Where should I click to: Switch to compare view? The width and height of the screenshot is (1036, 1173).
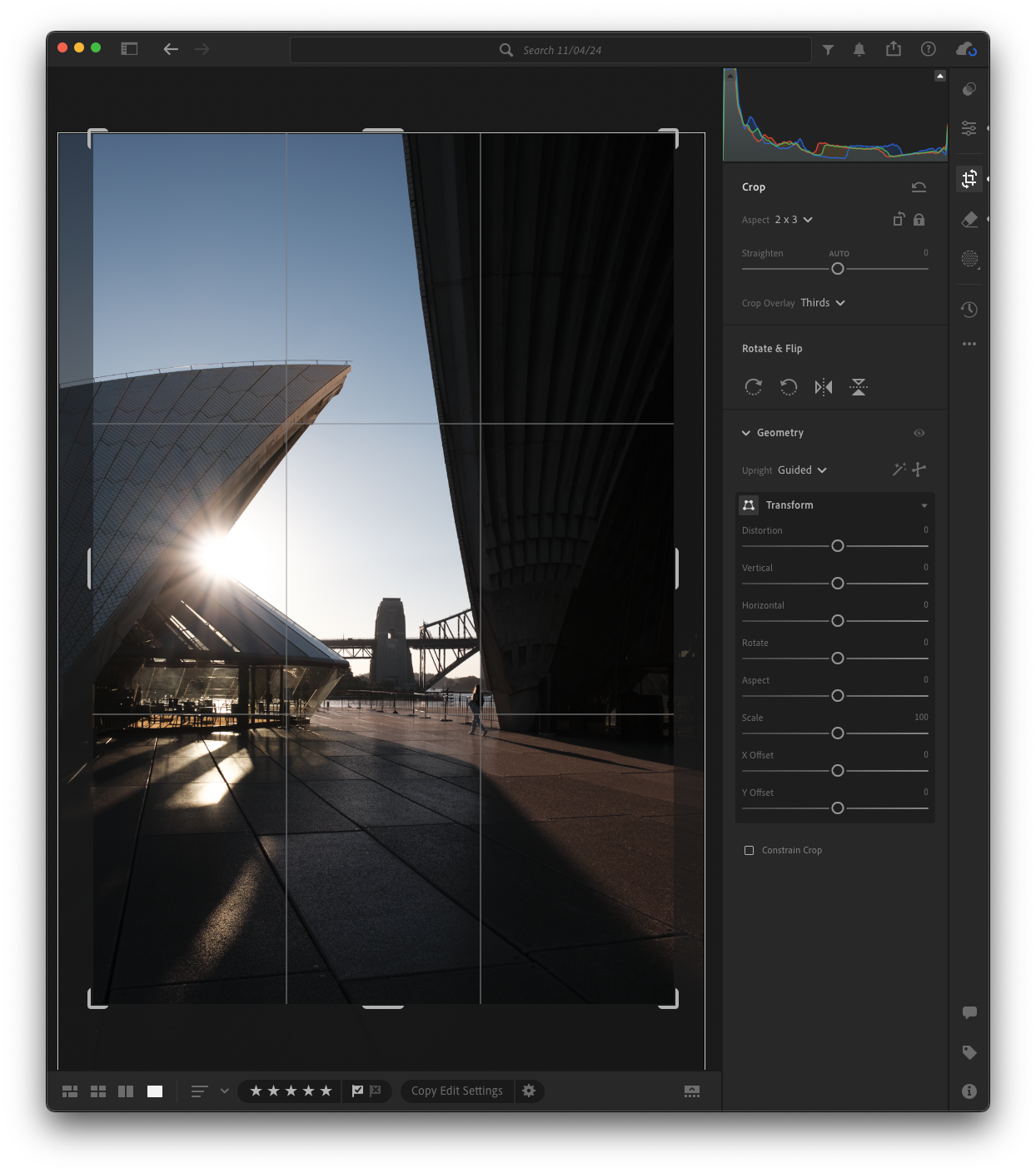(126, 1091)
